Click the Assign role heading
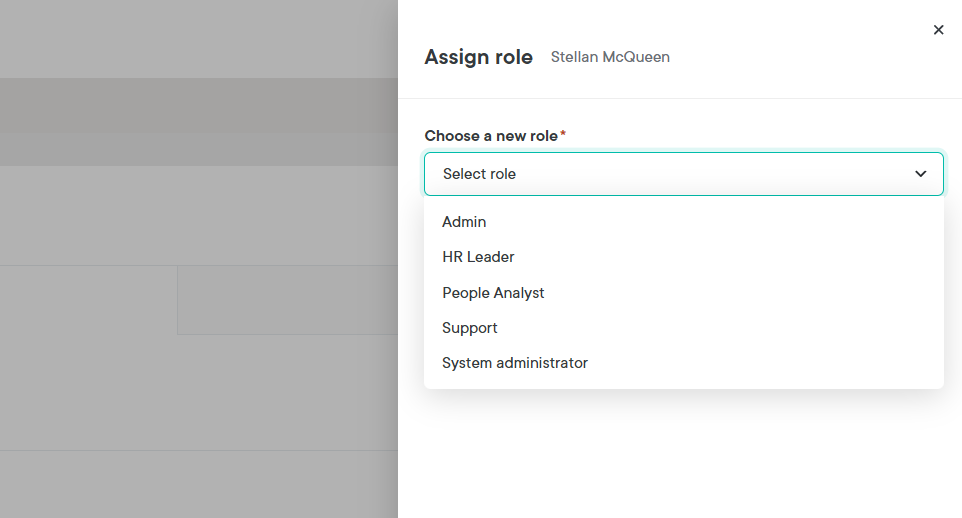The height and width of the screenshot is (518, 962). coord(478,57)
